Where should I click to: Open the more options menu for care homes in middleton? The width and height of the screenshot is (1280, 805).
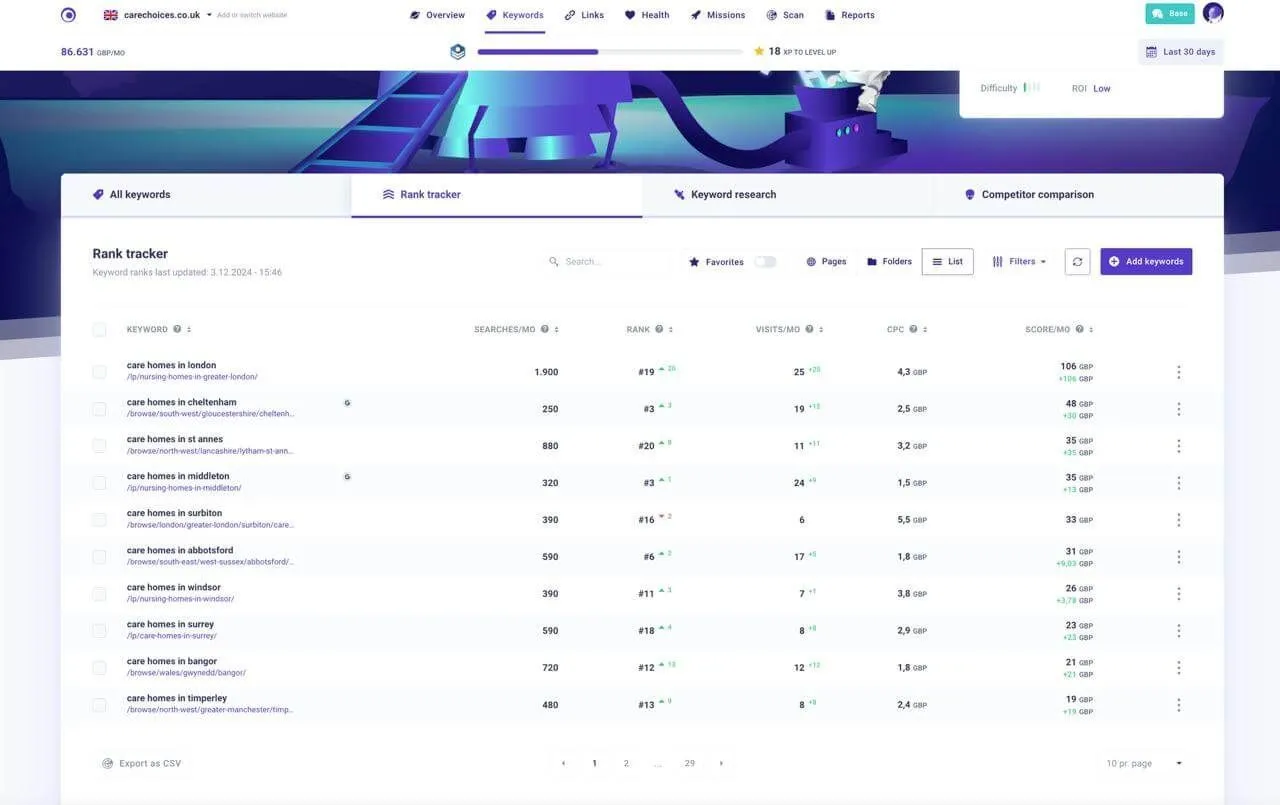pyautogui.click(x=1178, y=483)
